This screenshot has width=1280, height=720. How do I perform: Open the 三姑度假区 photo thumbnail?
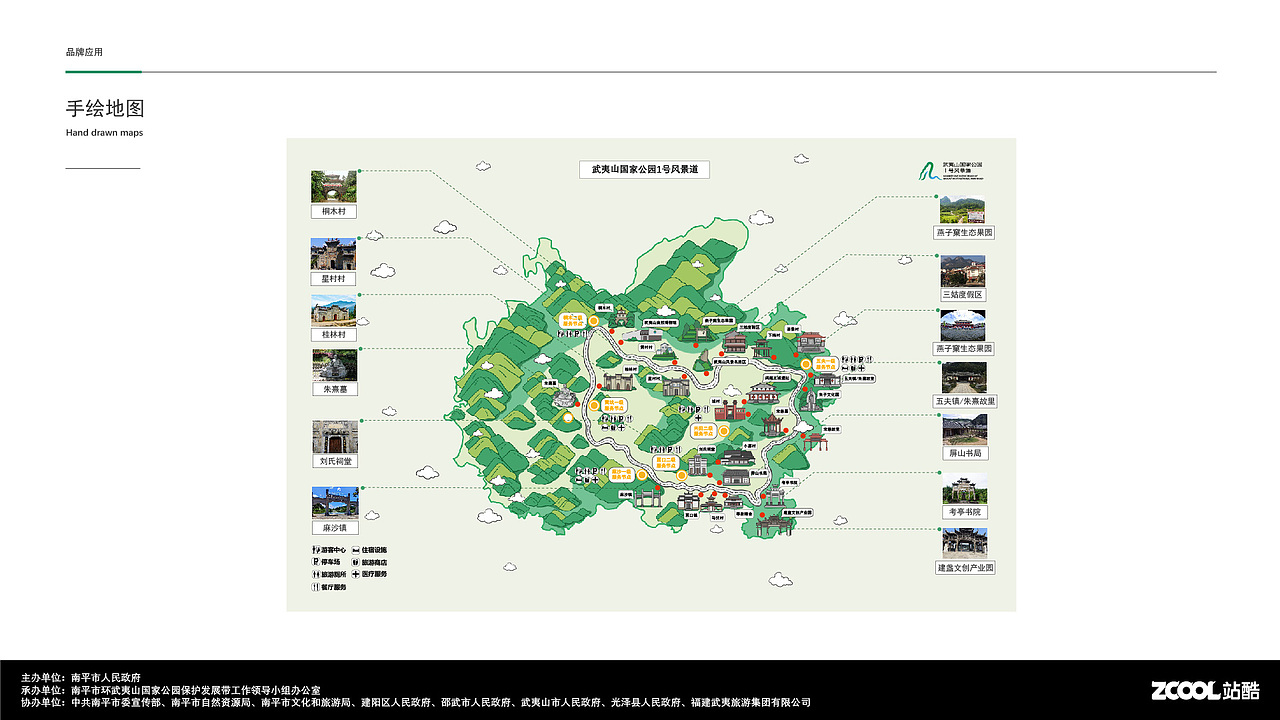[x=965, y=271]
